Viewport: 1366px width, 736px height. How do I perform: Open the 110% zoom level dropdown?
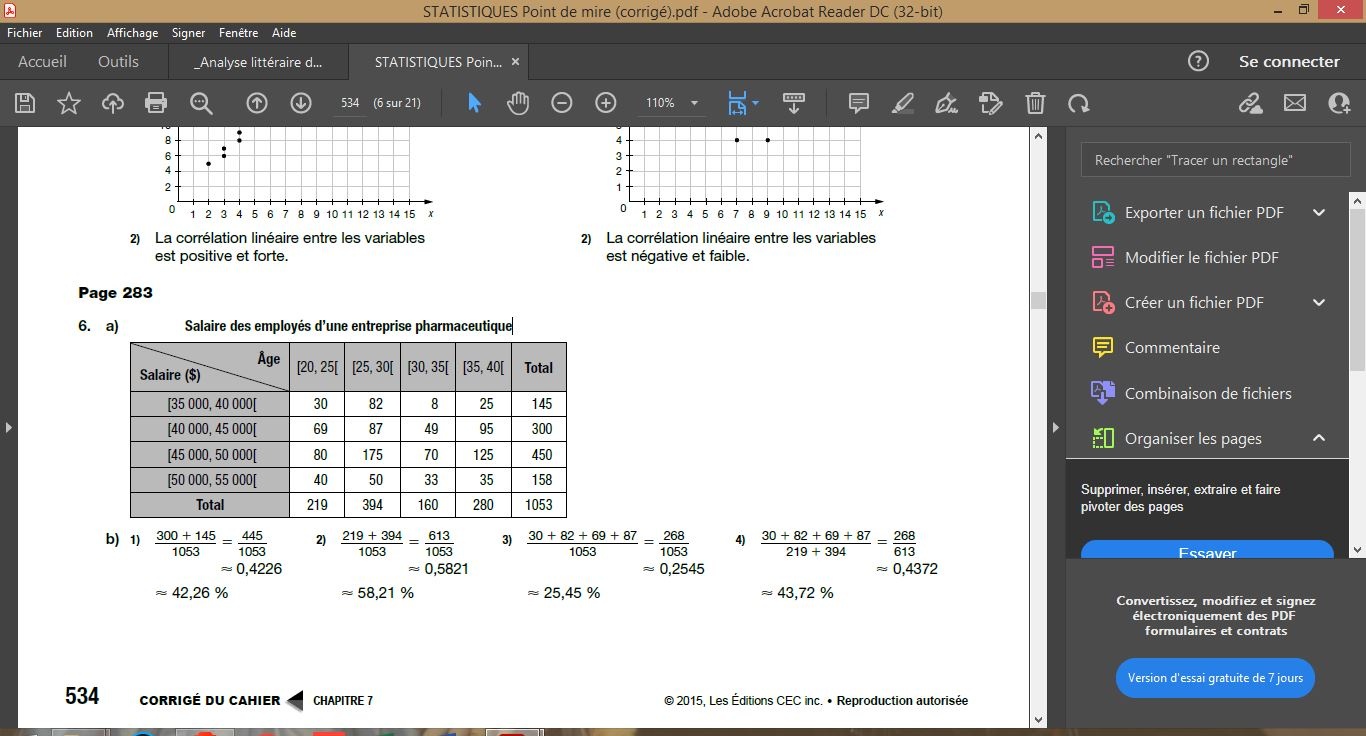[694, 103]
